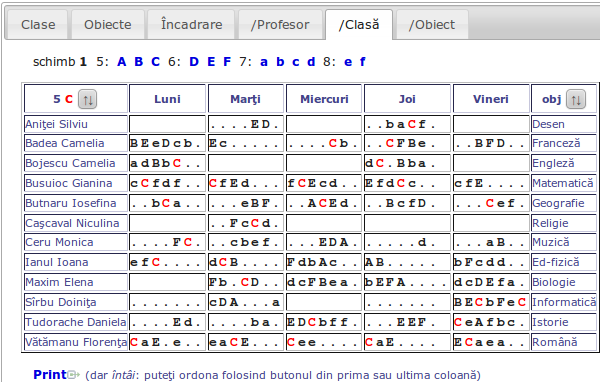Pick class 7 b link

coord(280,62)
